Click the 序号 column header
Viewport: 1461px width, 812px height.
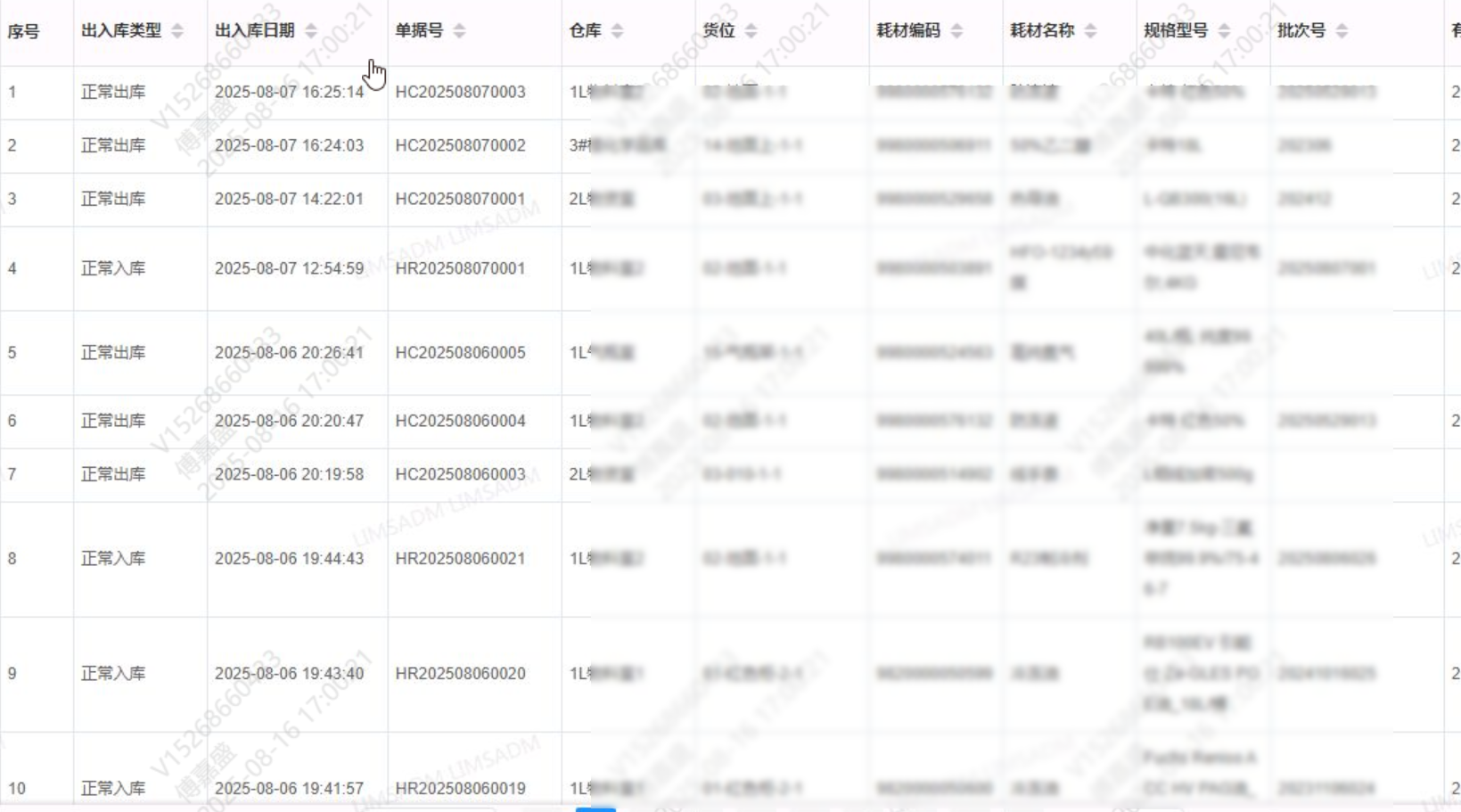click(23, 31)
